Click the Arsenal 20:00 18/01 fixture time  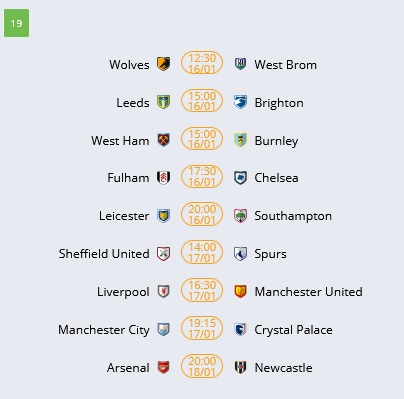coord(202,366)
